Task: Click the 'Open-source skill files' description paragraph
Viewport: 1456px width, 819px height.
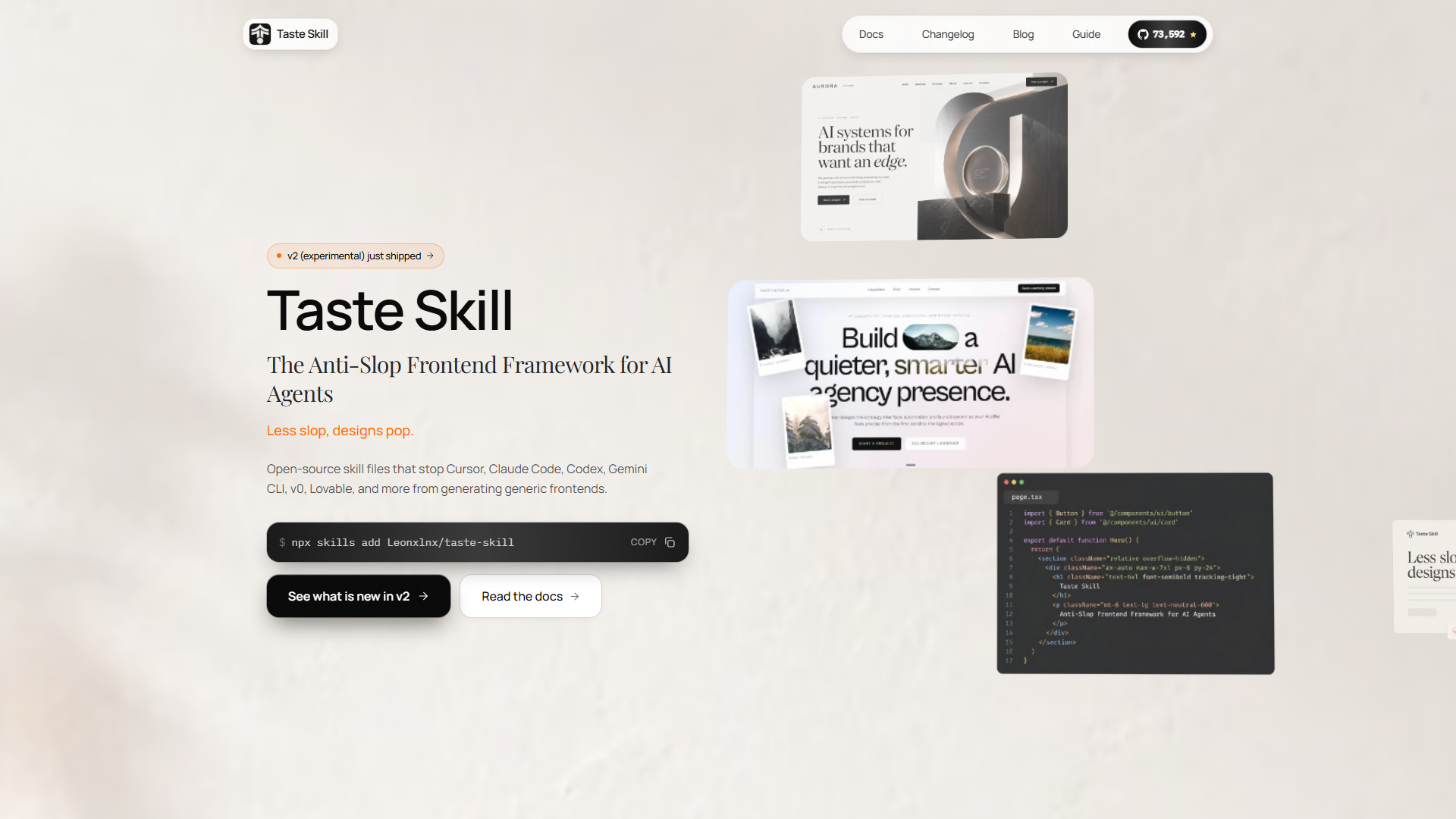Action: (x=457, y=479)
